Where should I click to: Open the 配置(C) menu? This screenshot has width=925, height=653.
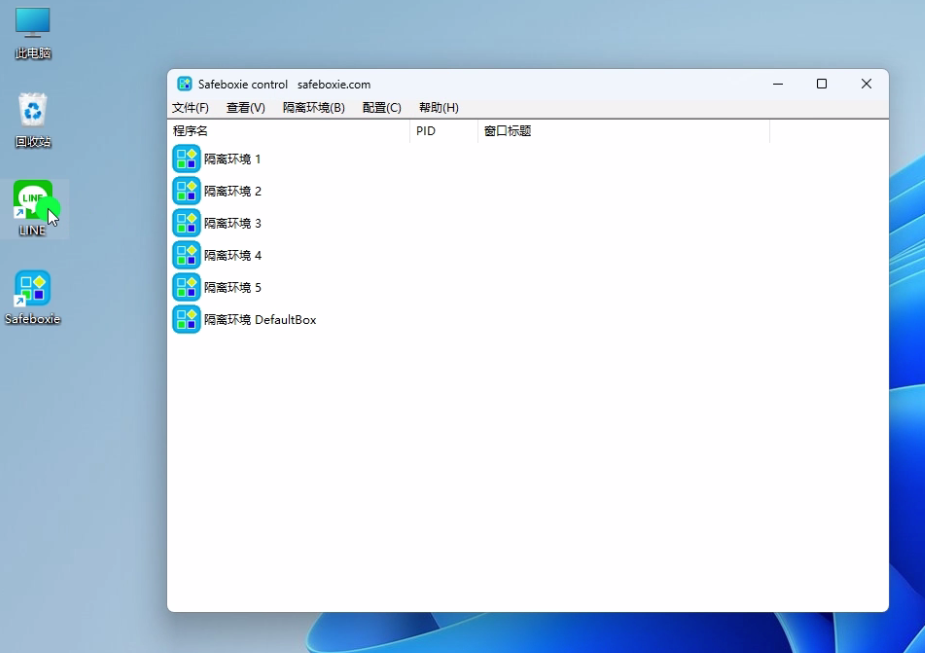coord(382,107)
